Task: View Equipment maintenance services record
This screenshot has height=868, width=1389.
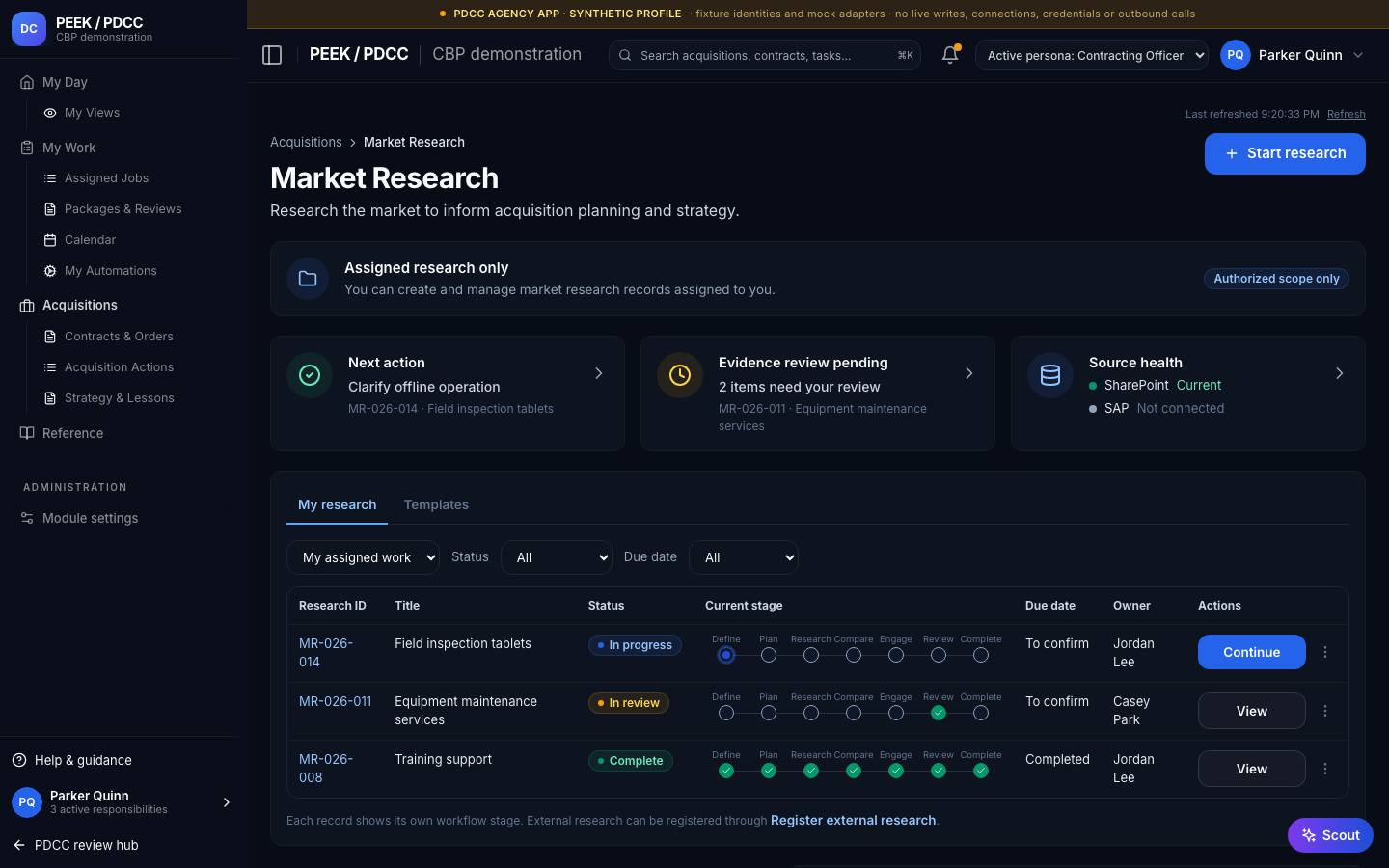Action: click(x=1252, y=711)
